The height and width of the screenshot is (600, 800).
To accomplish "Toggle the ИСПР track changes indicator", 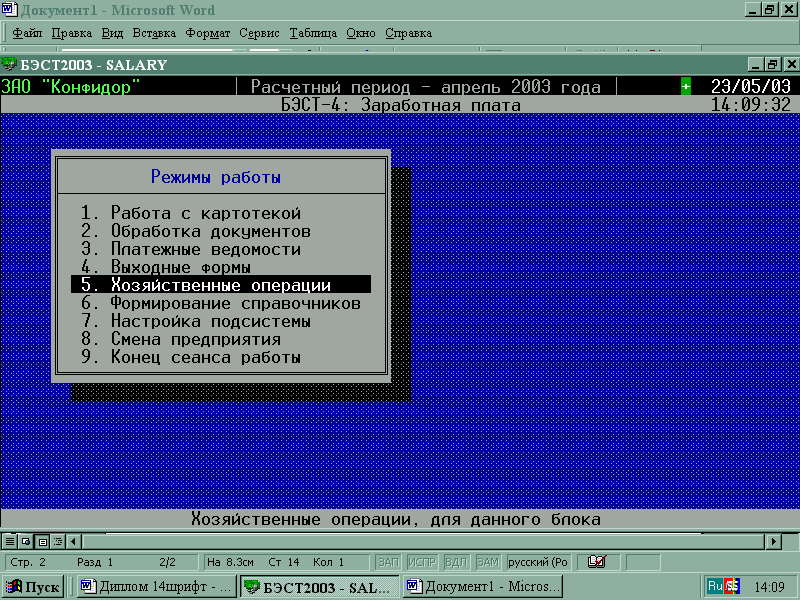I will (x=422, y=562).
